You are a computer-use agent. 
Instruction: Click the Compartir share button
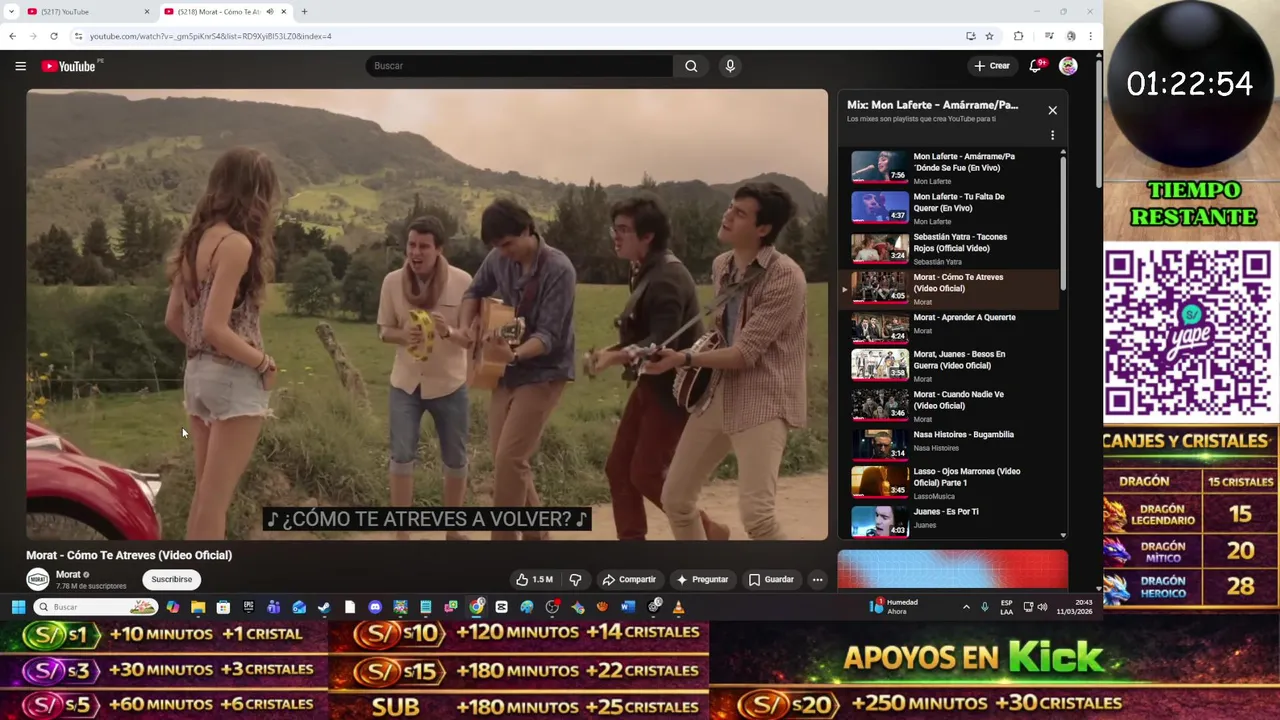point(629,579)
